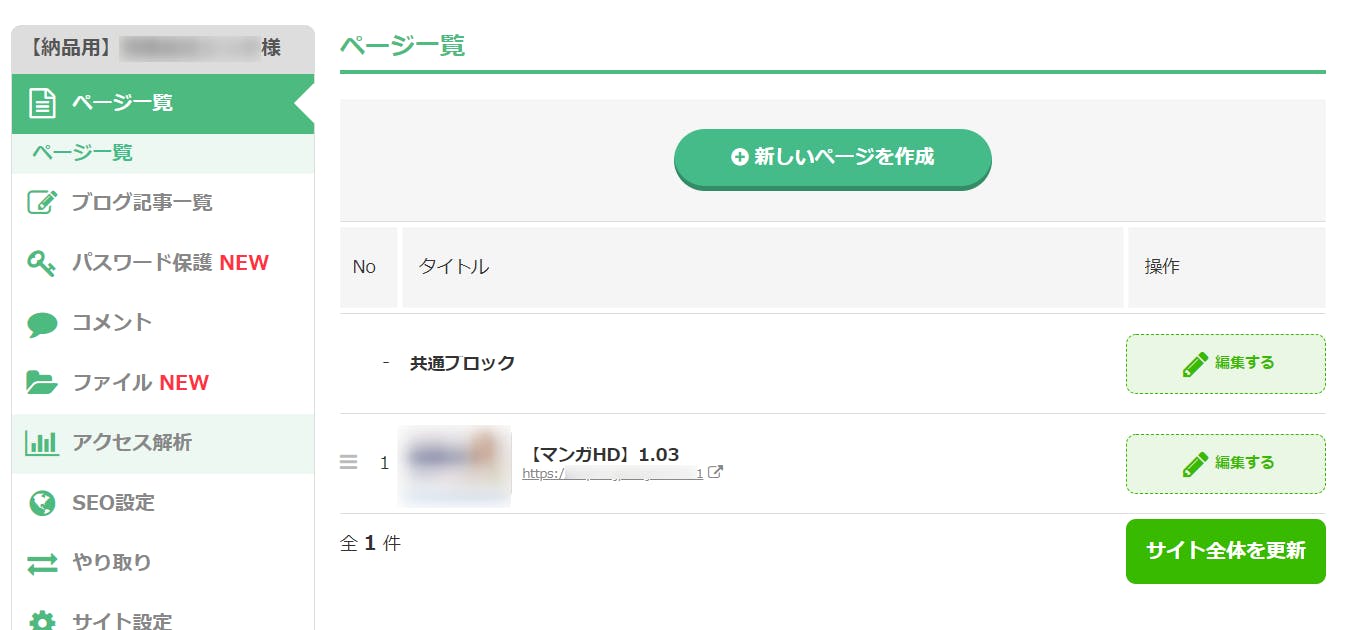Click 編集する for 共通ブロック
Screen dimensions: 1347x630
pos(1226,364)
